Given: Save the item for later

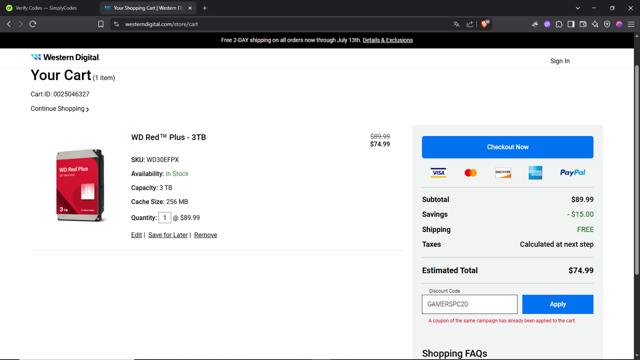Looking at the screenshot, I should 168,235.
